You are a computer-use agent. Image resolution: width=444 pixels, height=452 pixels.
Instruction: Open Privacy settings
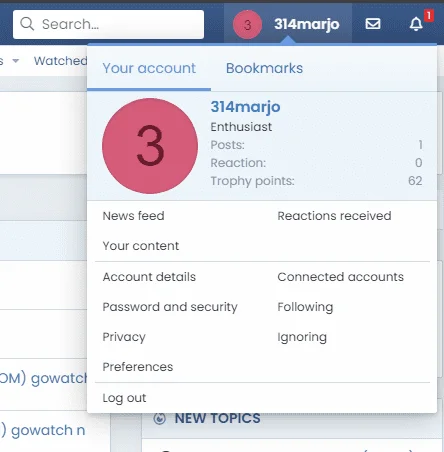click(124, 337)
